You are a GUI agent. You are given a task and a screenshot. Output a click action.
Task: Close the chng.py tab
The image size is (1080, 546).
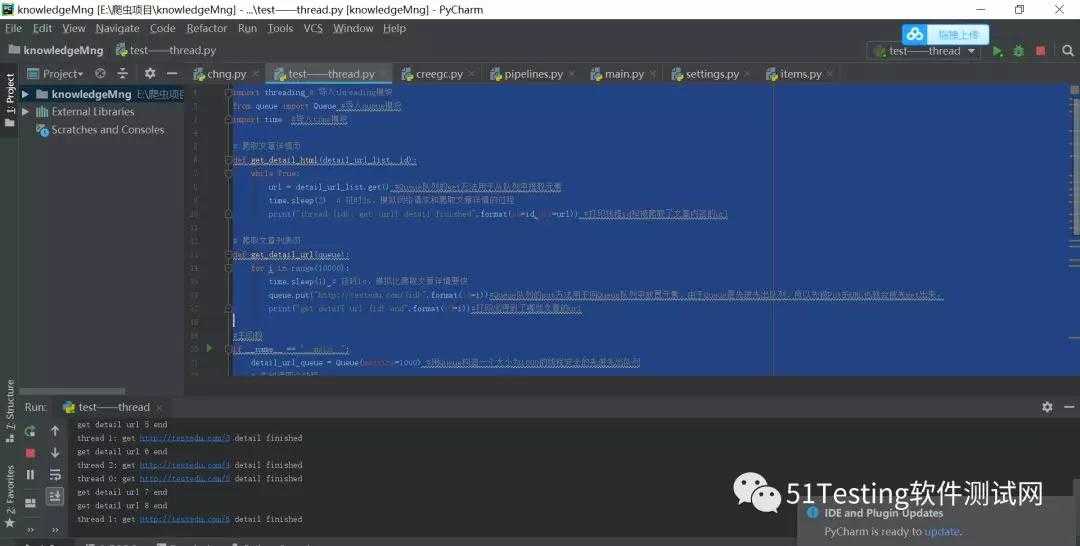(256, 74)
